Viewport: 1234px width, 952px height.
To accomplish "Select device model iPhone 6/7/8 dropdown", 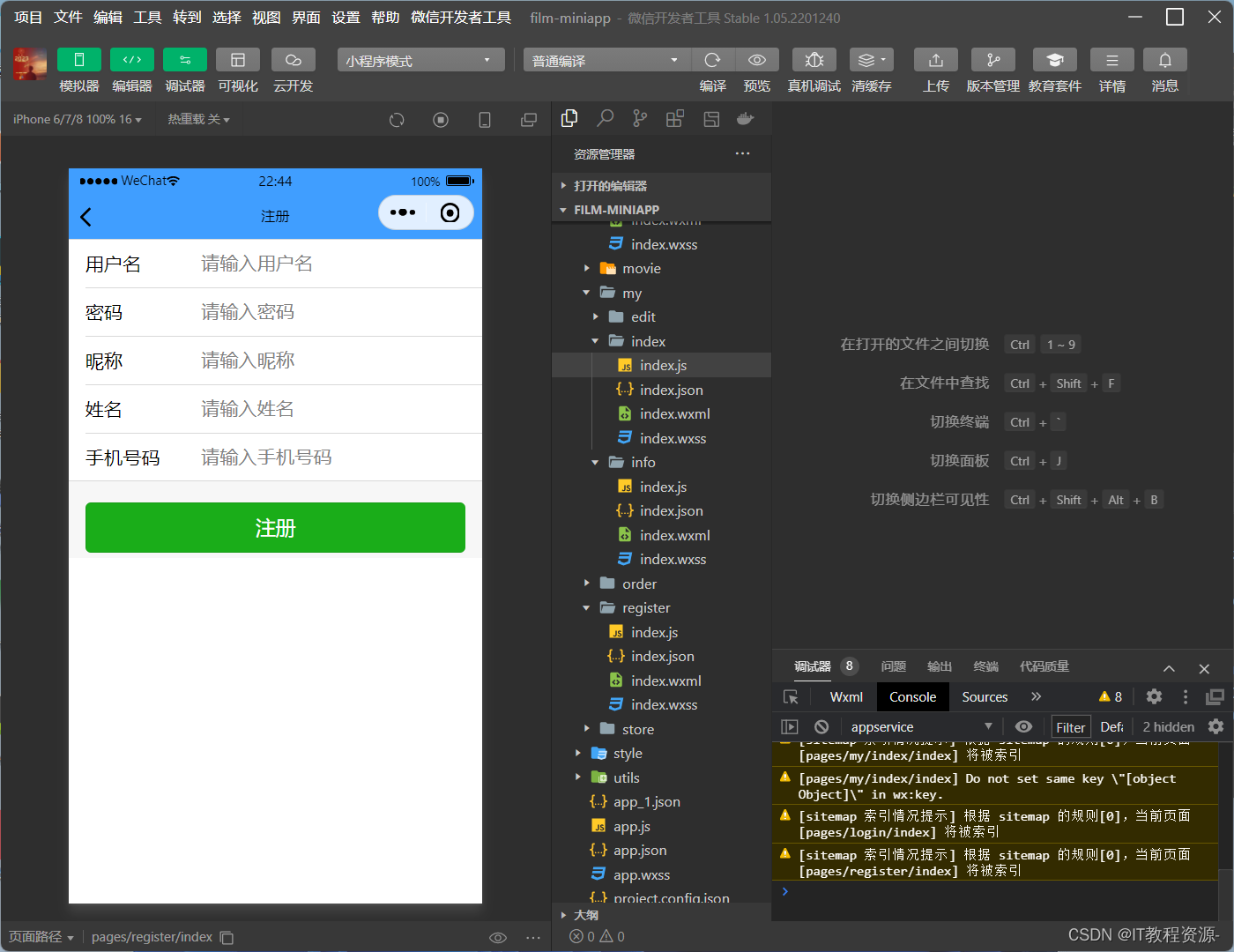I will 78,119.
